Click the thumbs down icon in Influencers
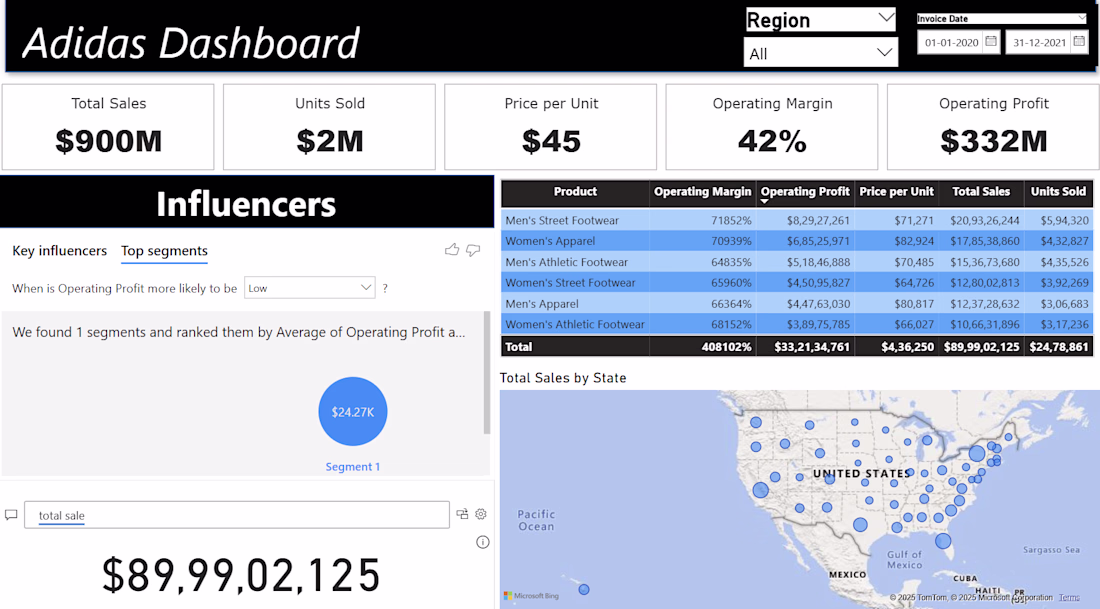 (474, 250)
